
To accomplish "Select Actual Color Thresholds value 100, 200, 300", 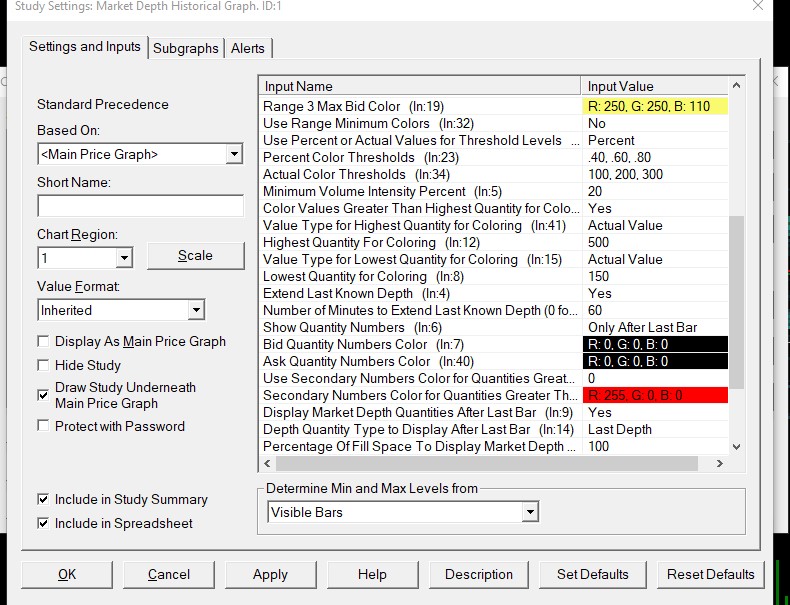I will tap(655, 174).
